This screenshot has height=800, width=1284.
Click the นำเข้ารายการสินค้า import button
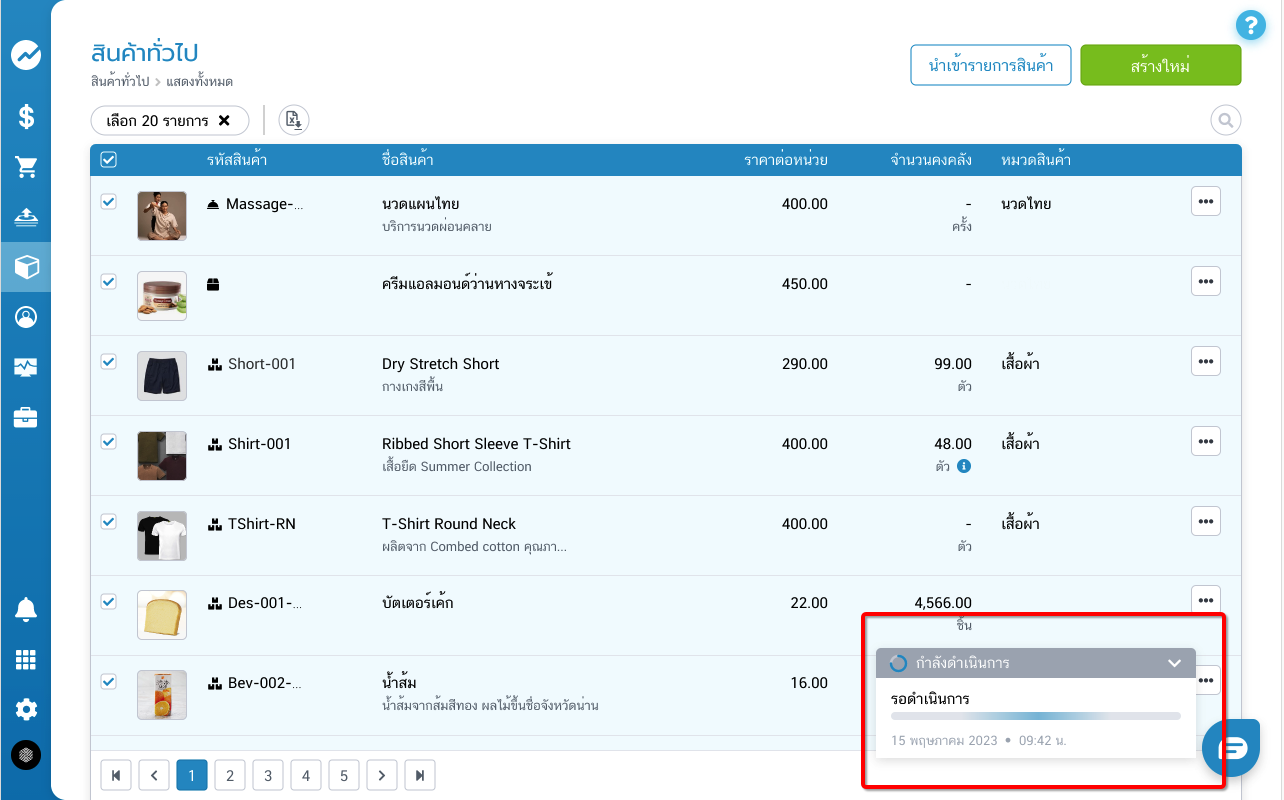click(990, 66)
